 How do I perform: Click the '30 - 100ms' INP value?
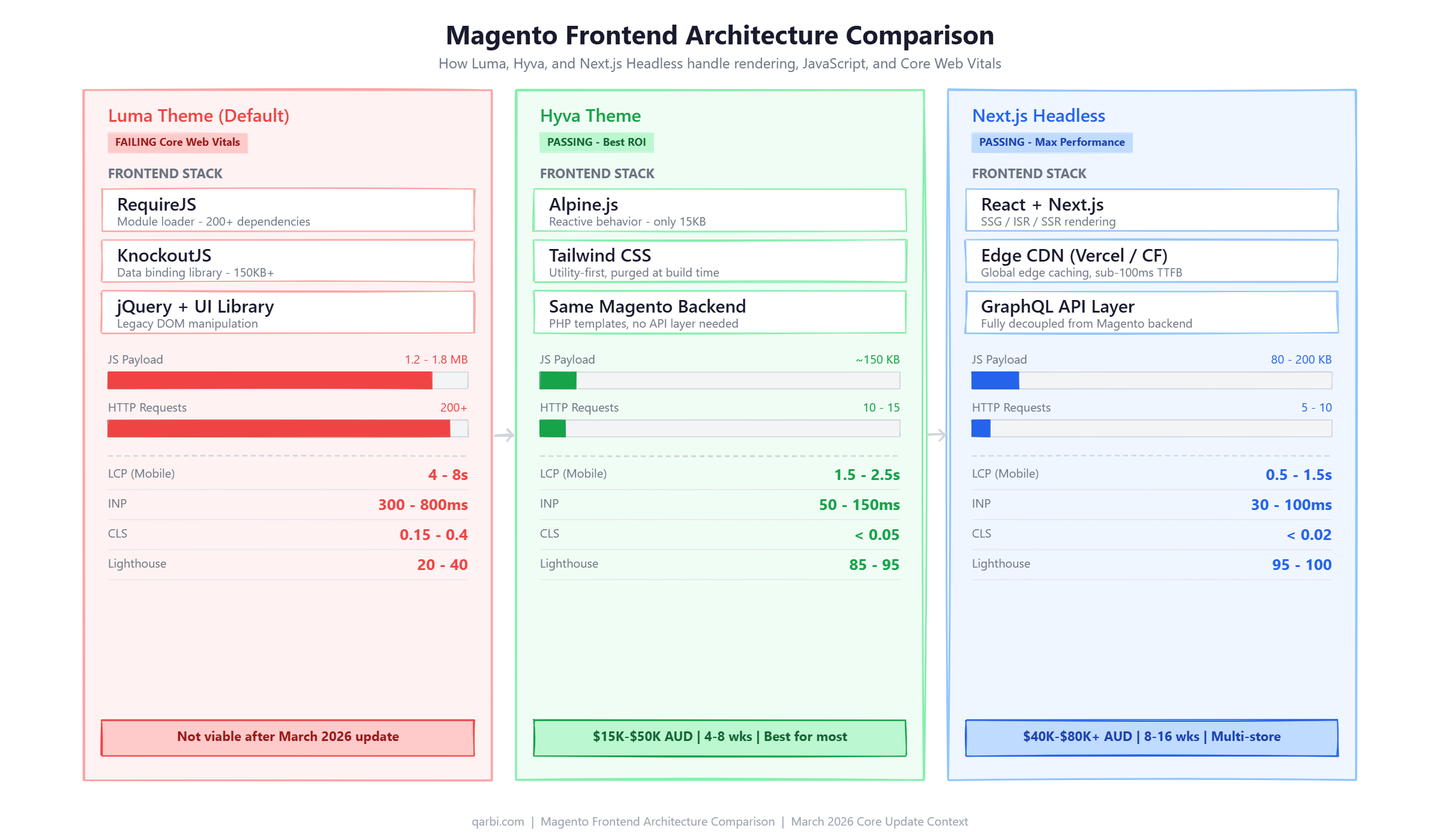pyautogui.click(x=1291, y=505)
